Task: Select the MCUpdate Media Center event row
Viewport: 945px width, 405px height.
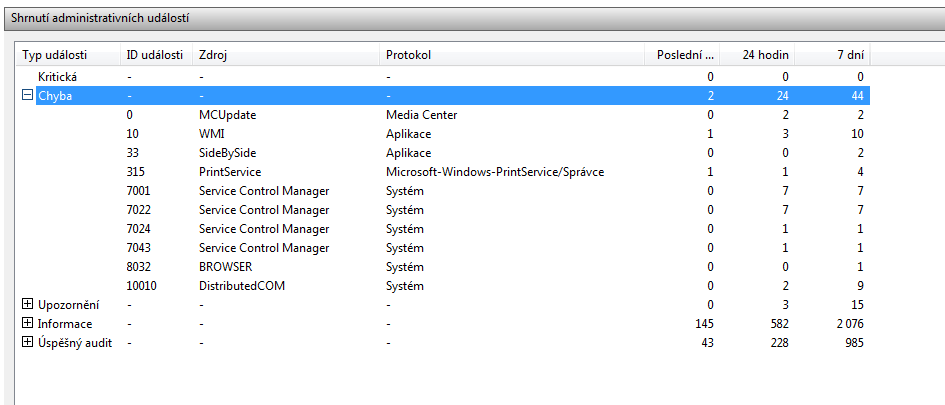Action: [x=228, y=115]
